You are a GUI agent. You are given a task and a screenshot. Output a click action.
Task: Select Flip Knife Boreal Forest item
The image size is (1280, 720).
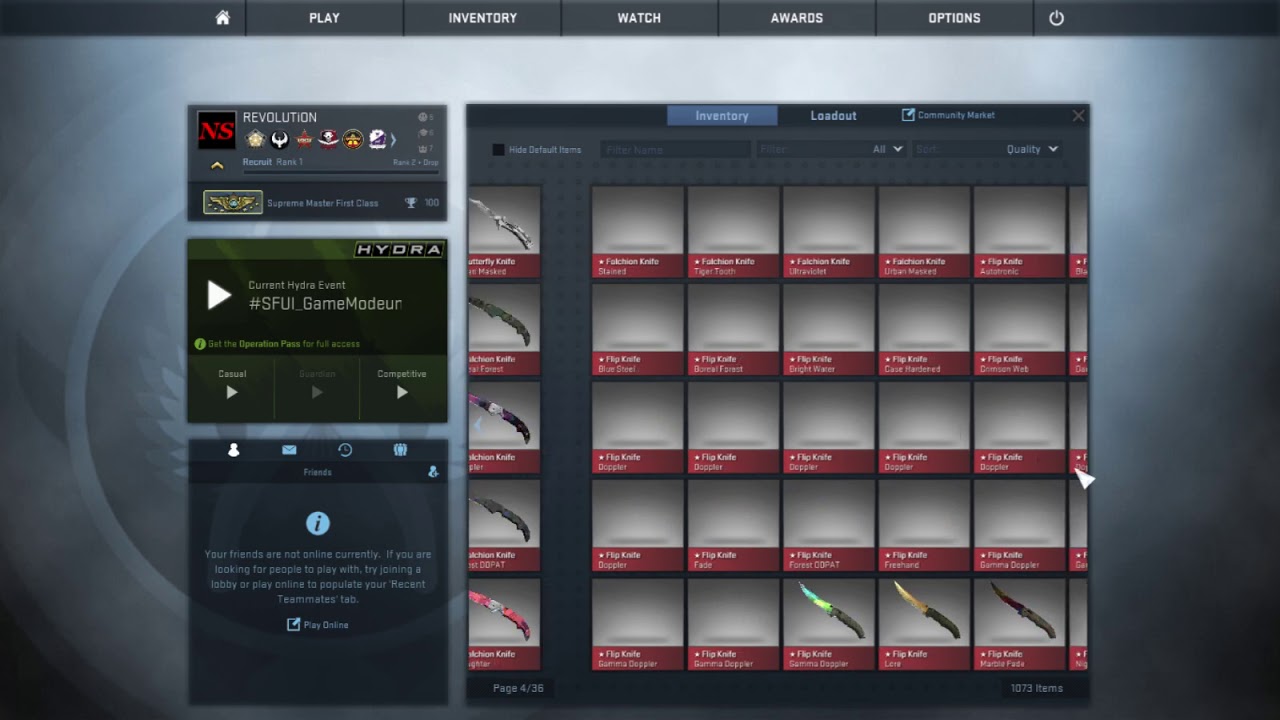pyautogui.click(x=733, y=329)
